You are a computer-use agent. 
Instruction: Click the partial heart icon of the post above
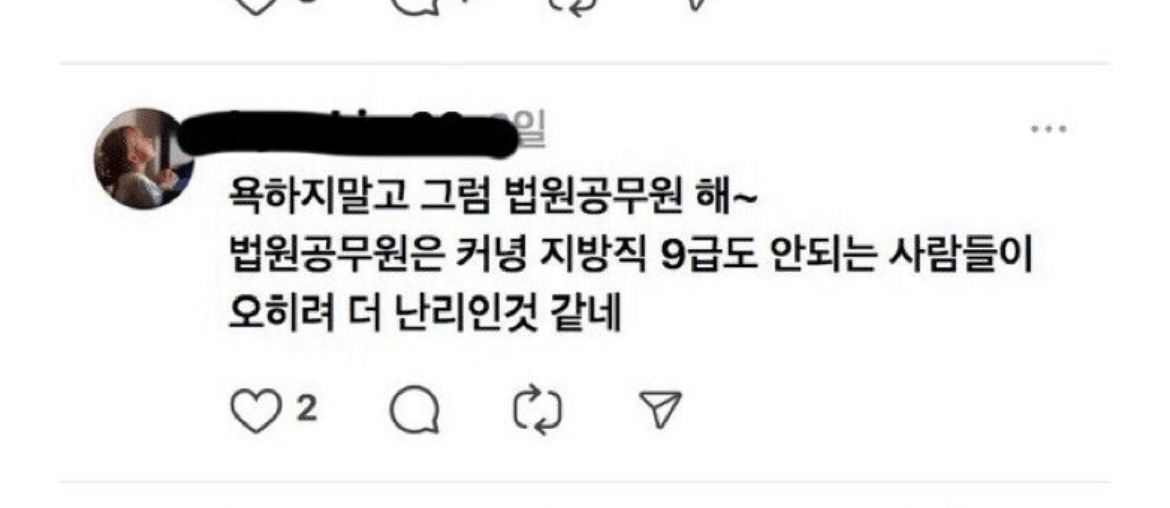click(x=255, y=6)
